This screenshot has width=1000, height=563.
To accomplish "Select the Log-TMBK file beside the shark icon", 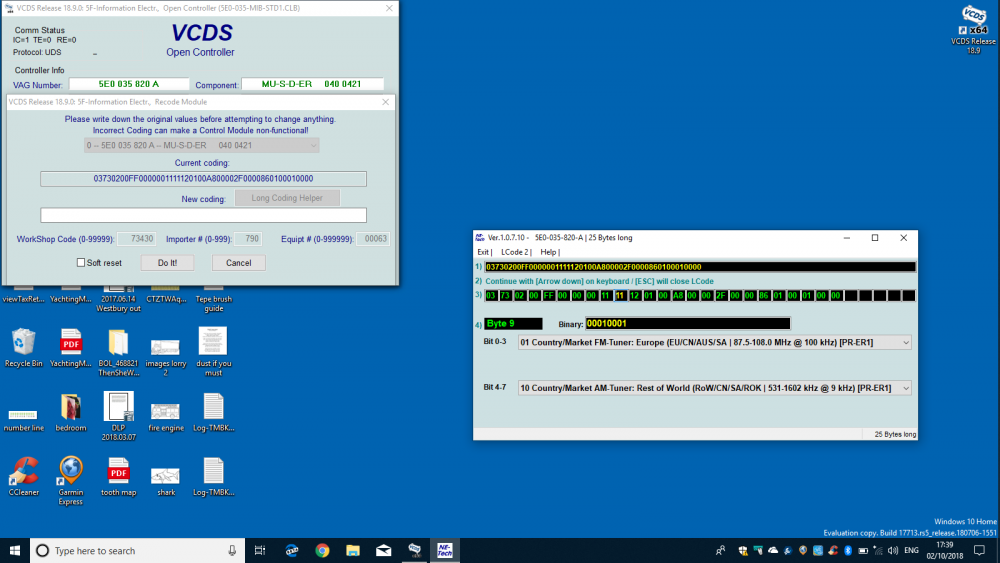I will [213, 476].
